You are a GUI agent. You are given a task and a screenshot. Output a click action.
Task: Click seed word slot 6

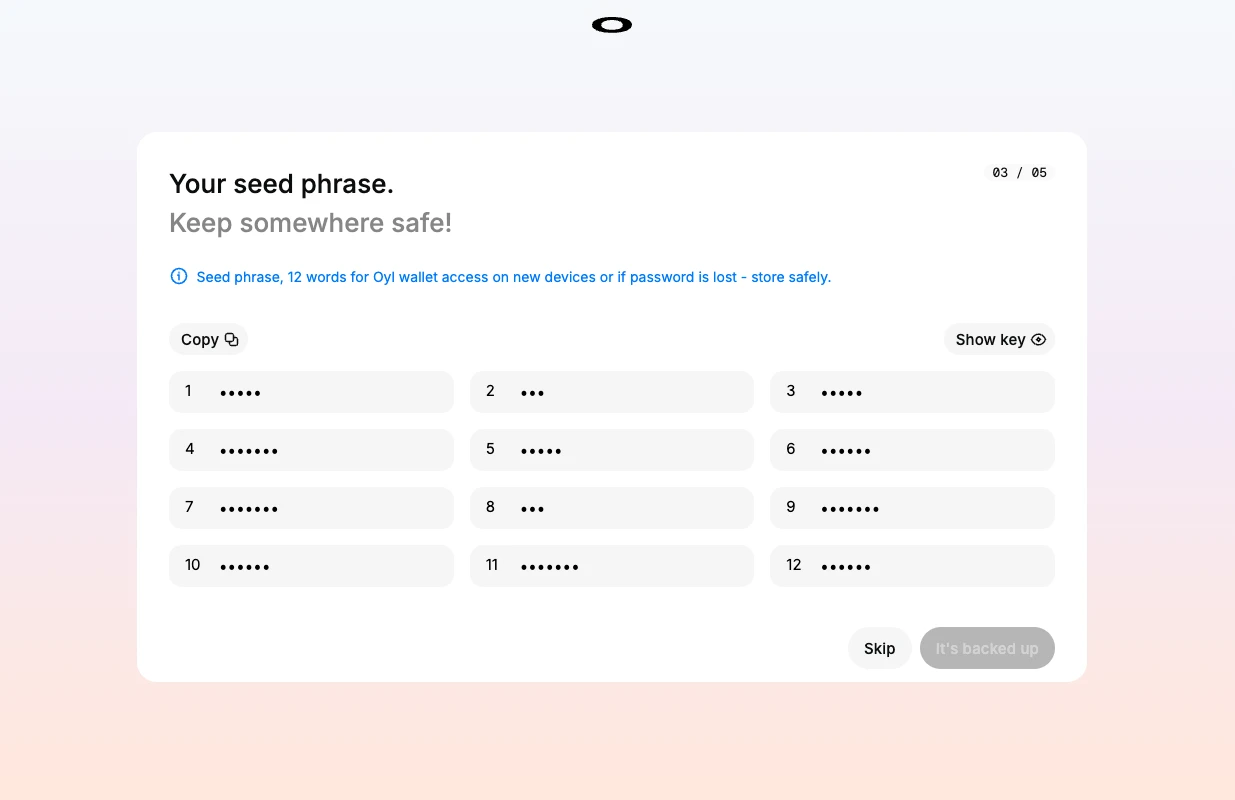(912, 450)
